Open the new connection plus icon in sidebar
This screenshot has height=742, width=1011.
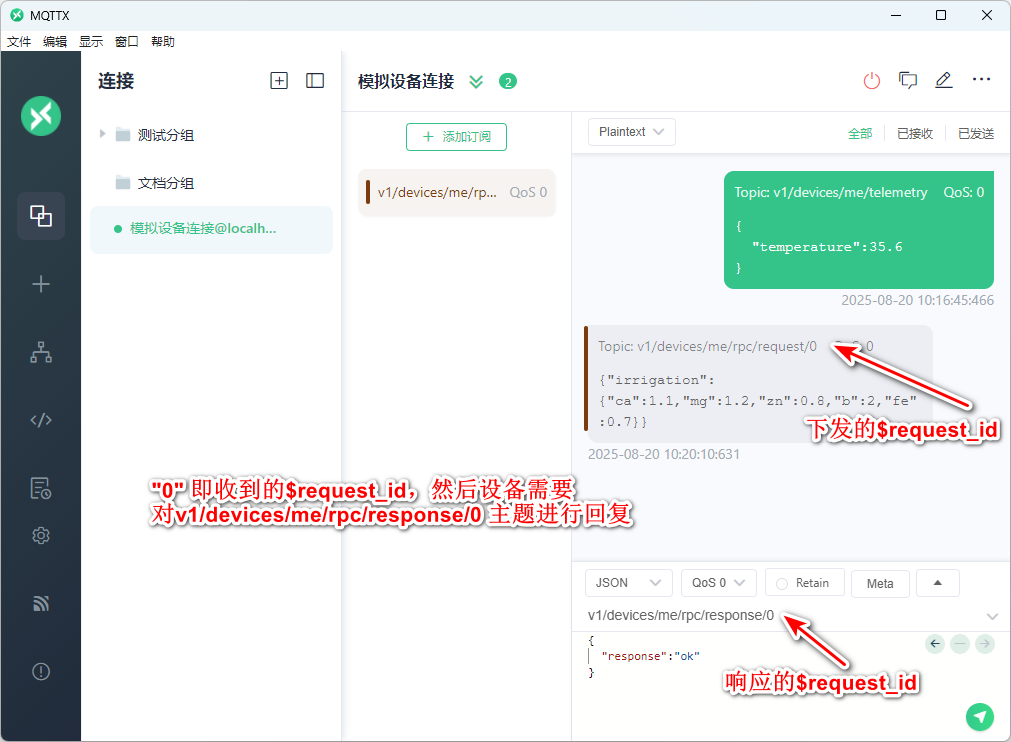pos(41,285)
